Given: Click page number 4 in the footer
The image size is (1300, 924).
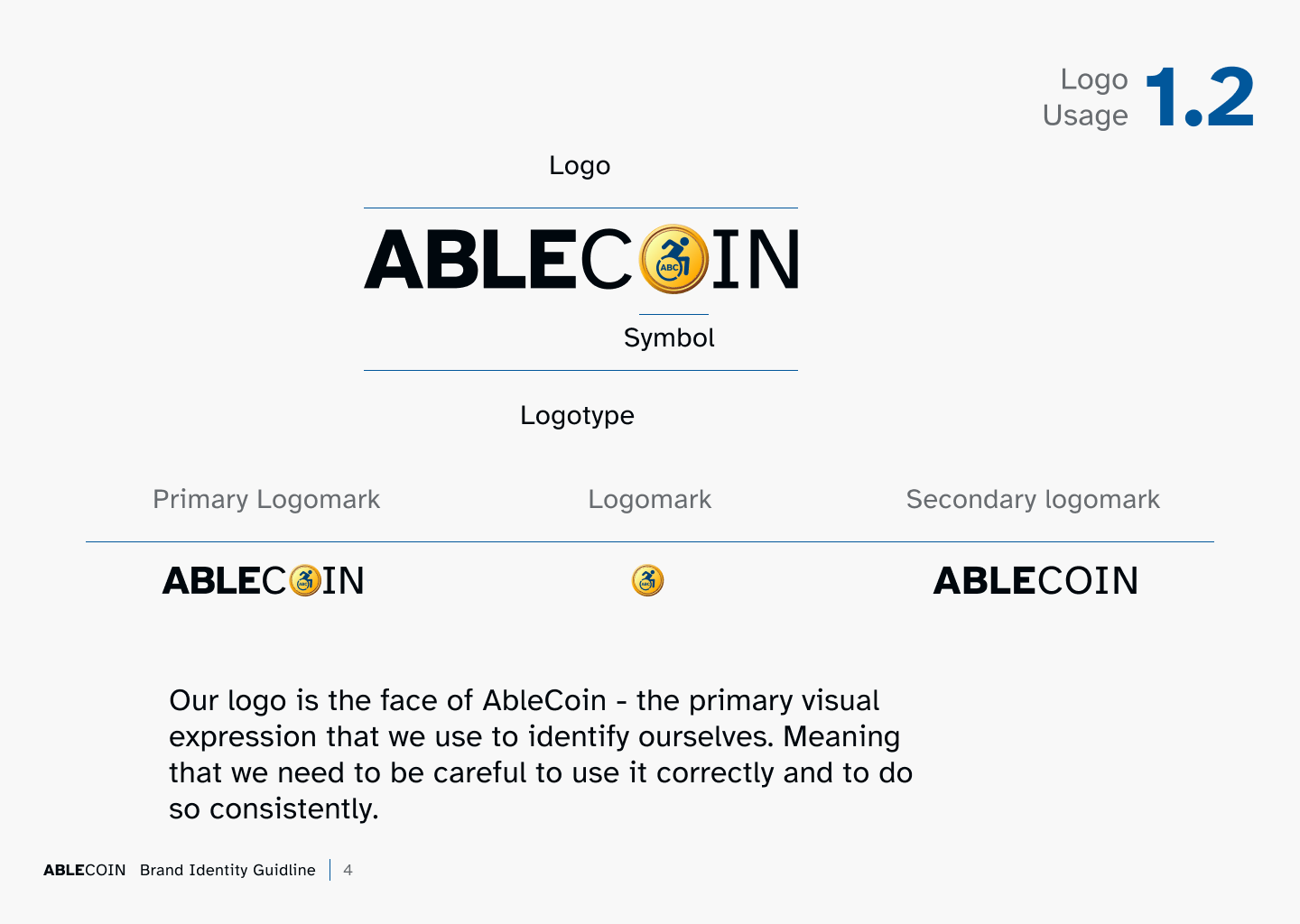Looking at the screenshot, I should [x=348, y=870].
